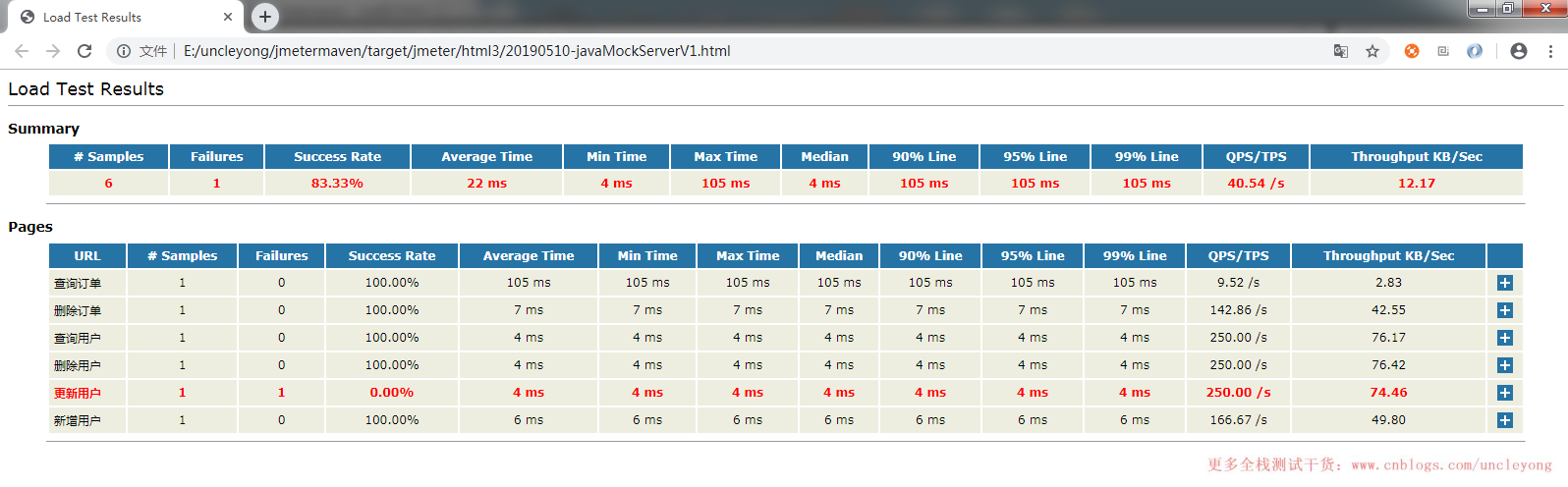1568x487 pixels.
Task: Expand details for the 查询用户 row
Action: 1504,338
